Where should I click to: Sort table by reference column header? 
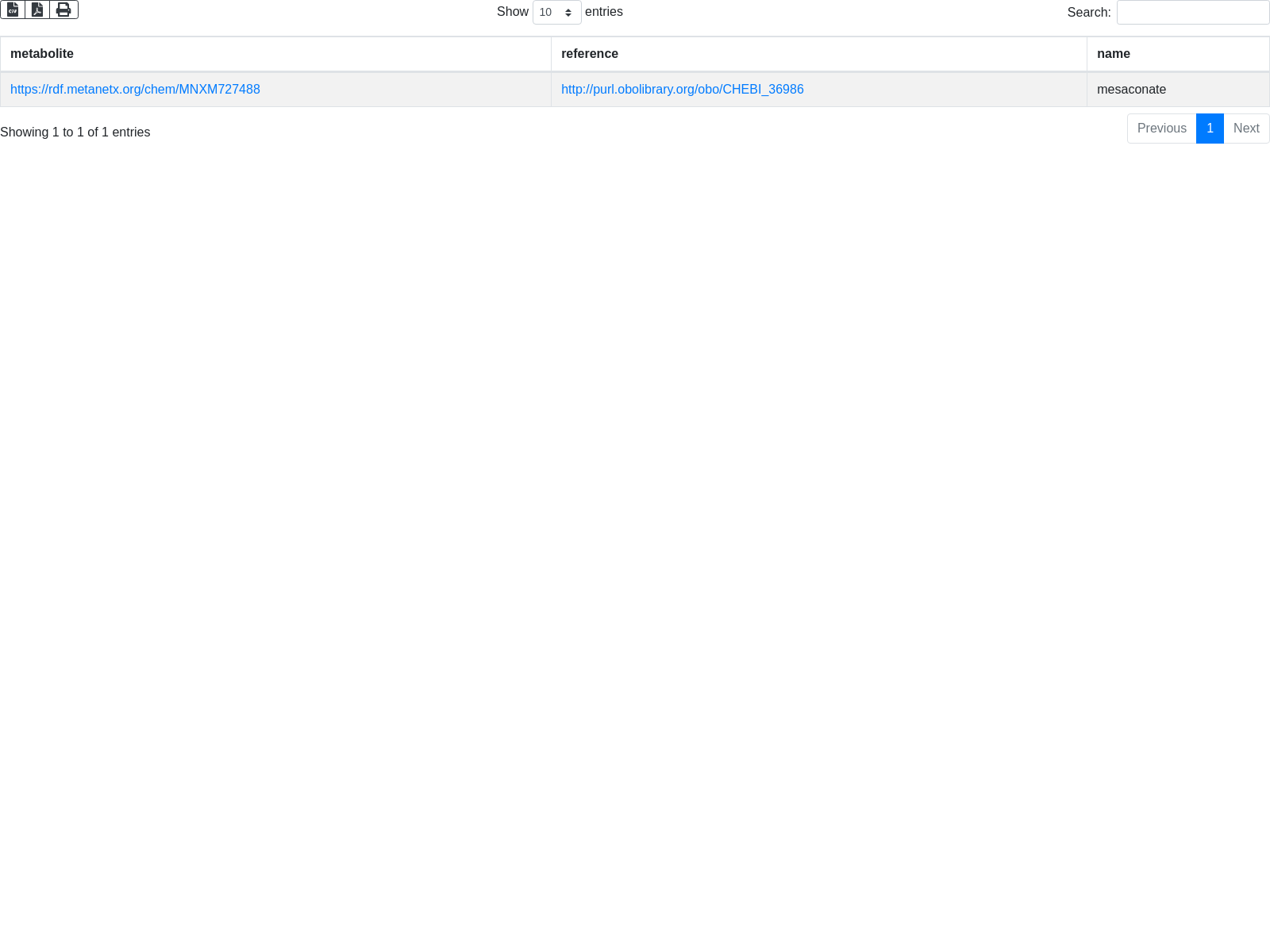589,54
